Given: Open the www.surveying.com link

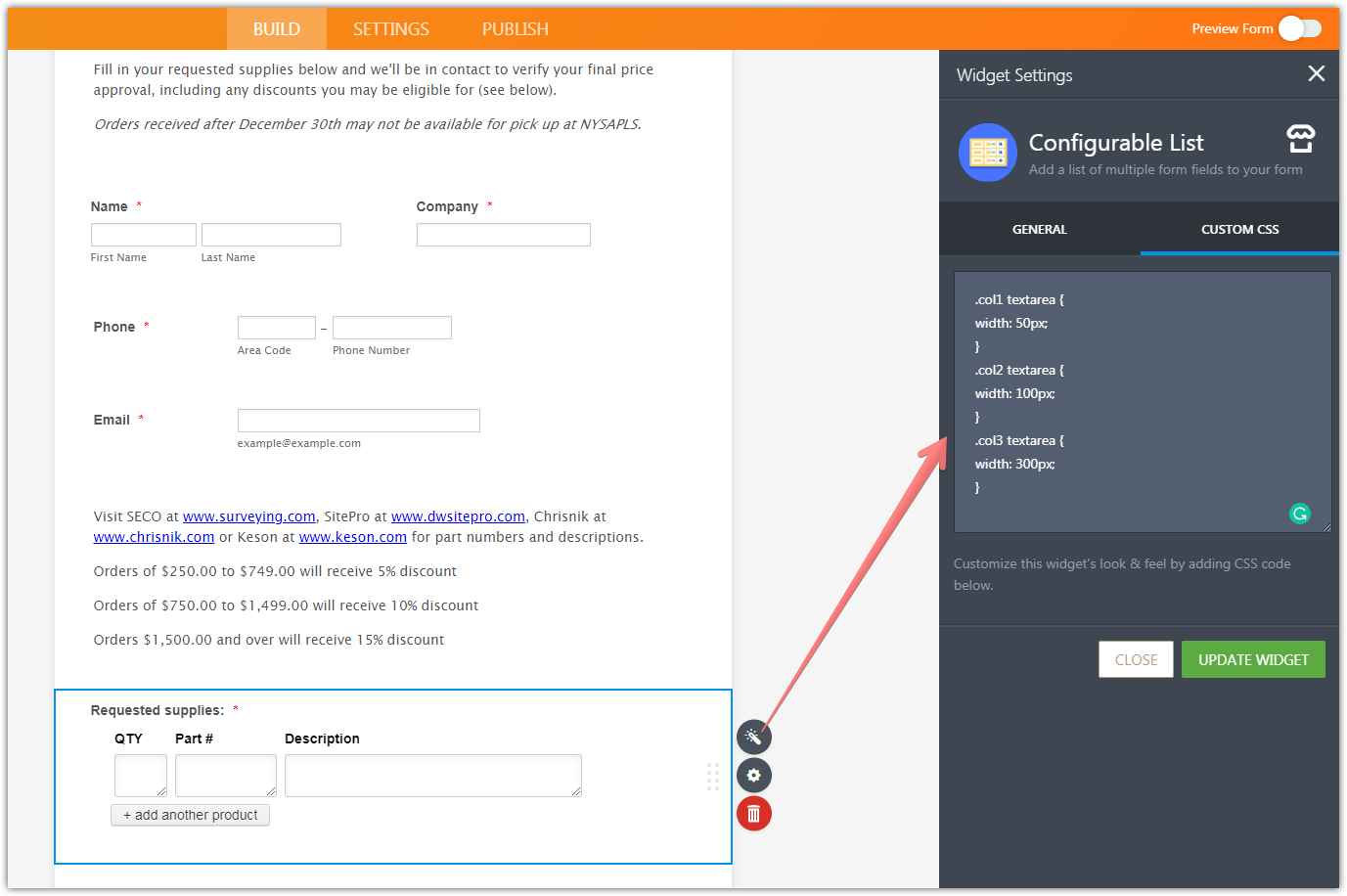Looking at the screenshot, I should 248,516.
